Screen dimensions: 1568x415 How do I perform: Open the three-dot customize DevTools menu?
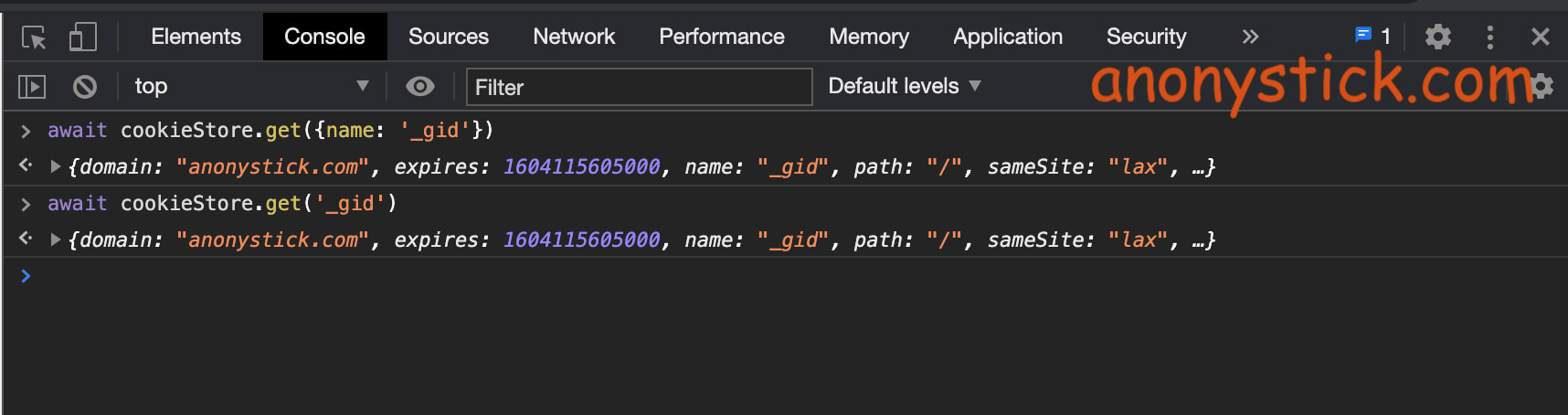coord(1489,37)
